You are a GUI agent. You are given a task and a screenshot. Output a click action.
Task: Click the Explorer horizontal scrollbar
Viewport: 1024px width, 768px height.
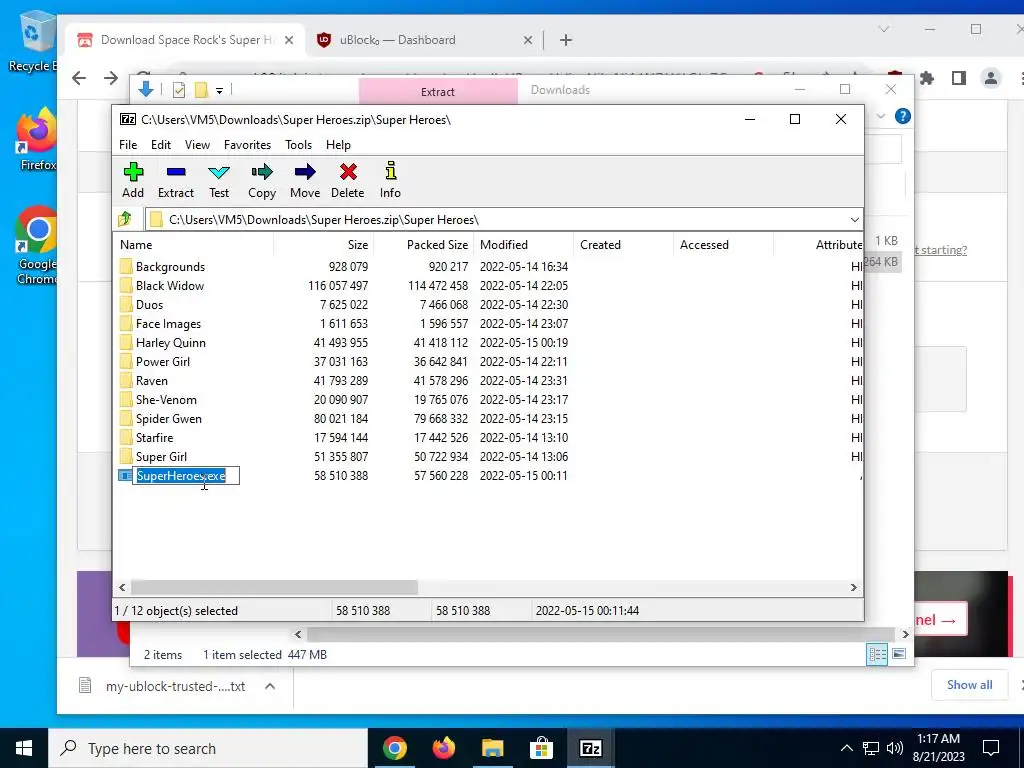pyautogui.click(x=600, y=634)
